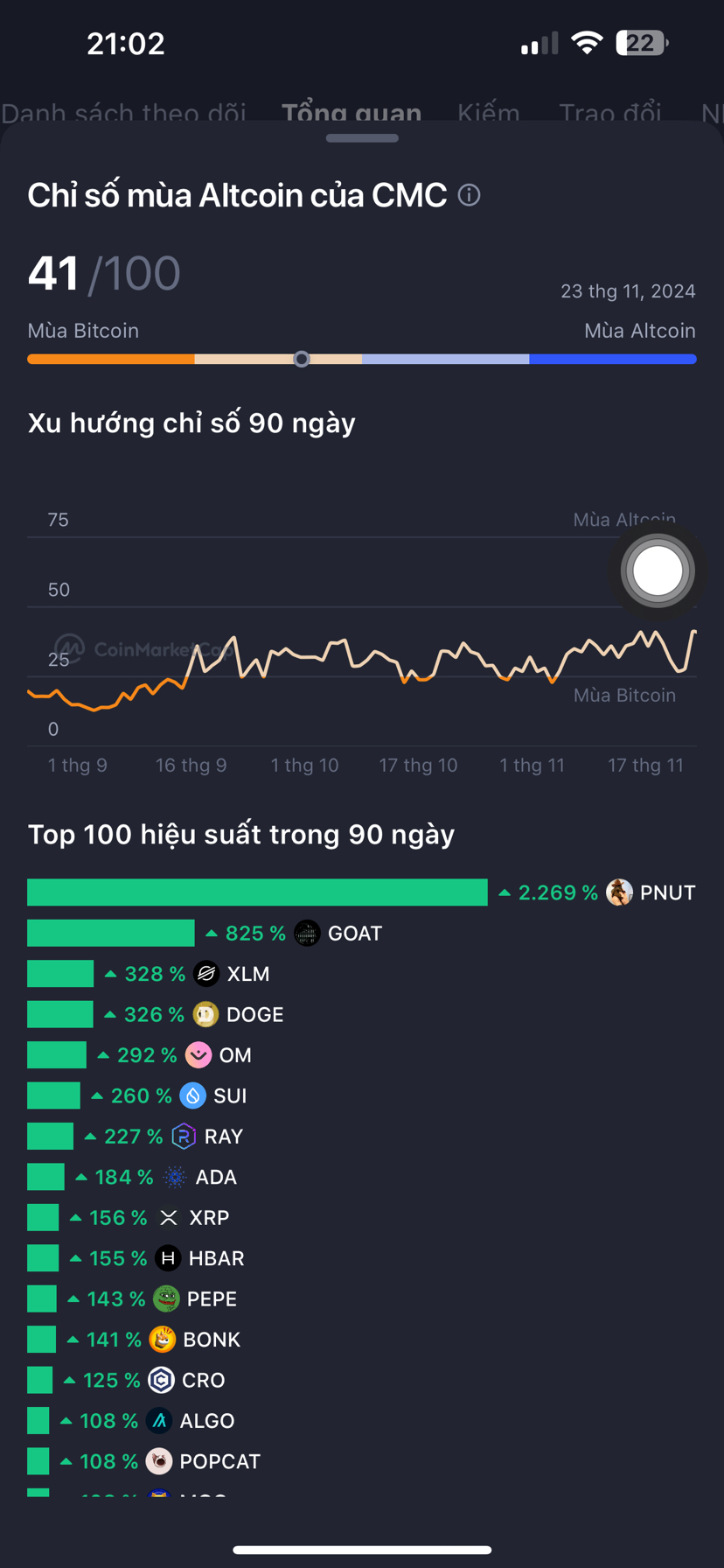The height and width of the screenshot is (1568, 724).
Task: Open the ADA Cardano icon
Action: [x=174, y=1176]
